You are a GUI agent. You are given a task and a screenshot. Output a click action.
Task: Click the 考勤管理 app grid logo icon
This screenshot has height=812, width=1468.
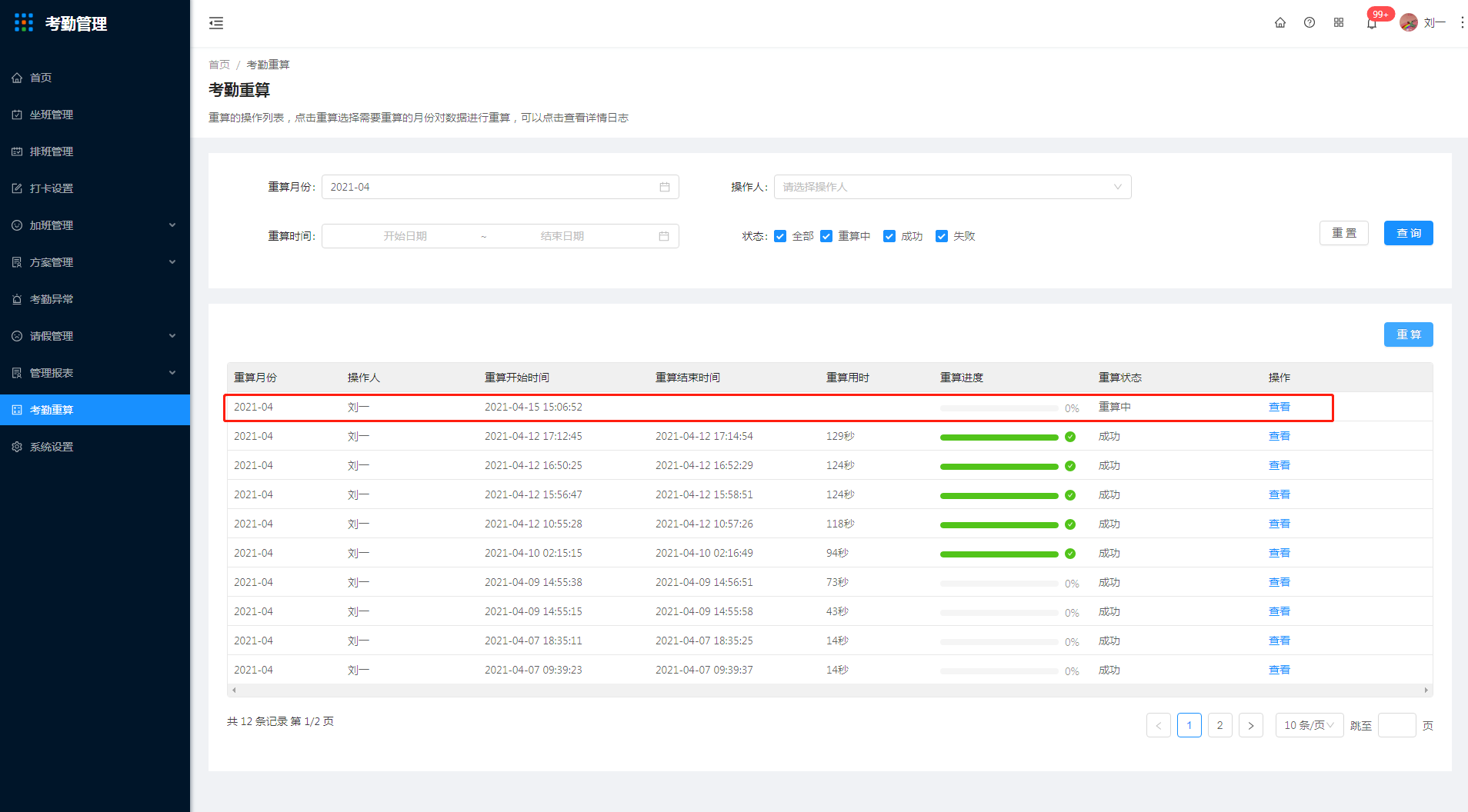coord(24,23)
